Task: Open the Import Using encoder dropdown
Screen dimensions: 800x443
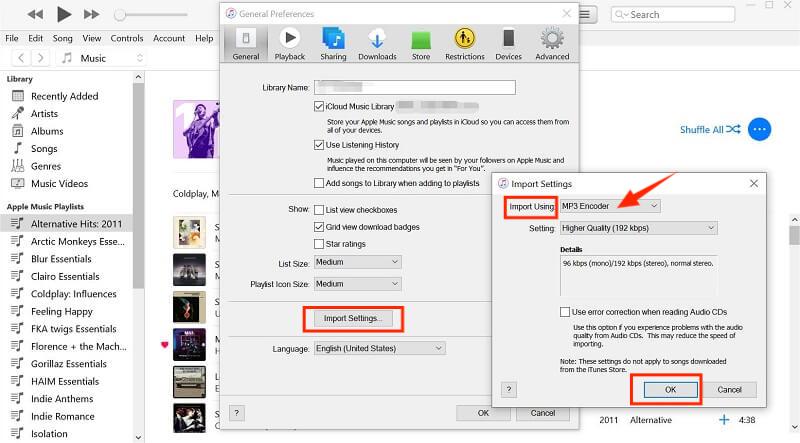Action: coord(610,206)
